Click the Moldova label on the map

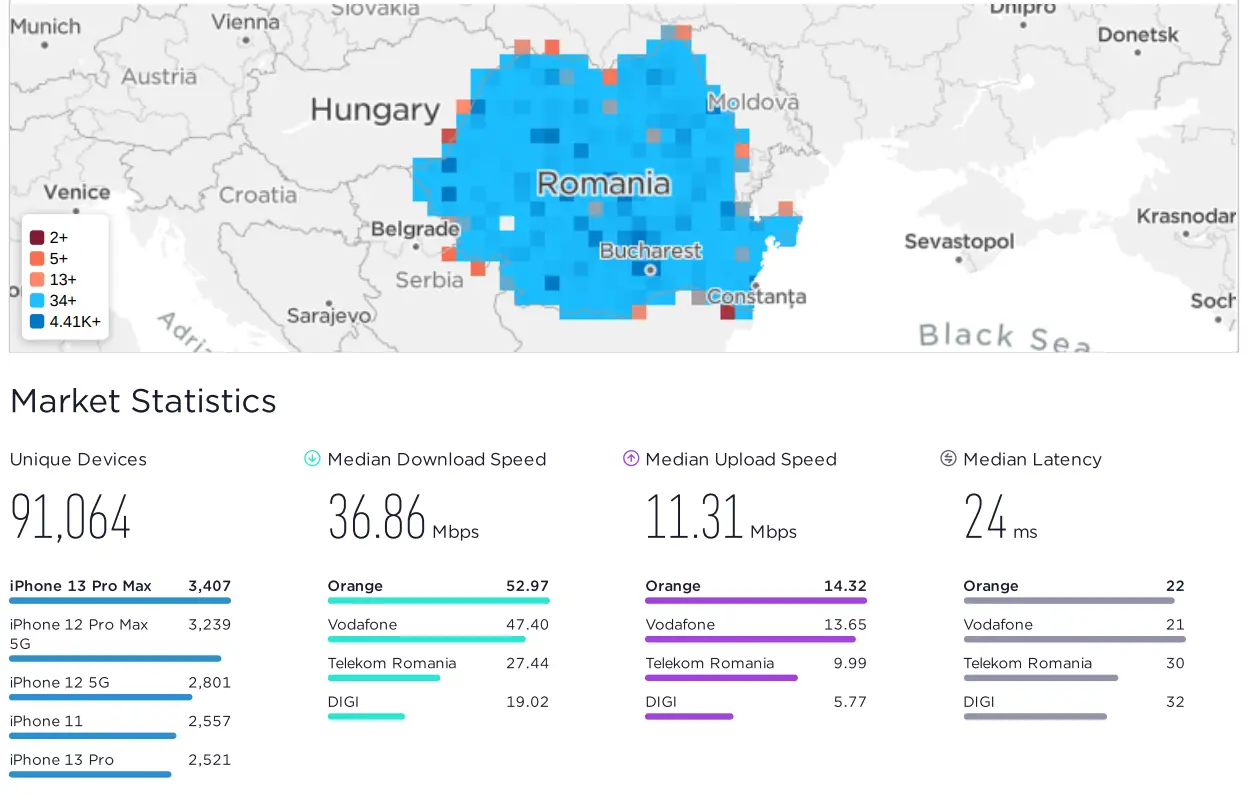753,102
